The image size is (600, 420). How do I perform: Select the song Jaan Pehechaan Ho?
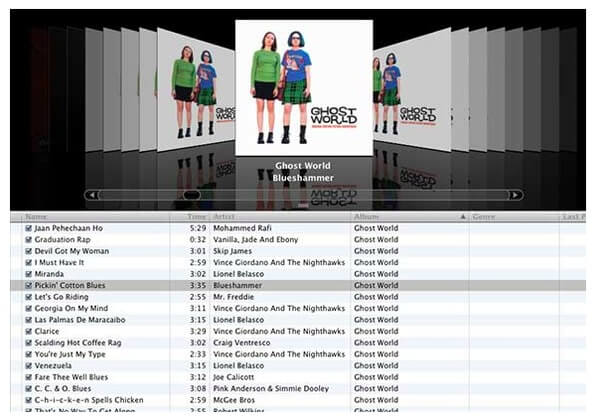tap(68, 228)
